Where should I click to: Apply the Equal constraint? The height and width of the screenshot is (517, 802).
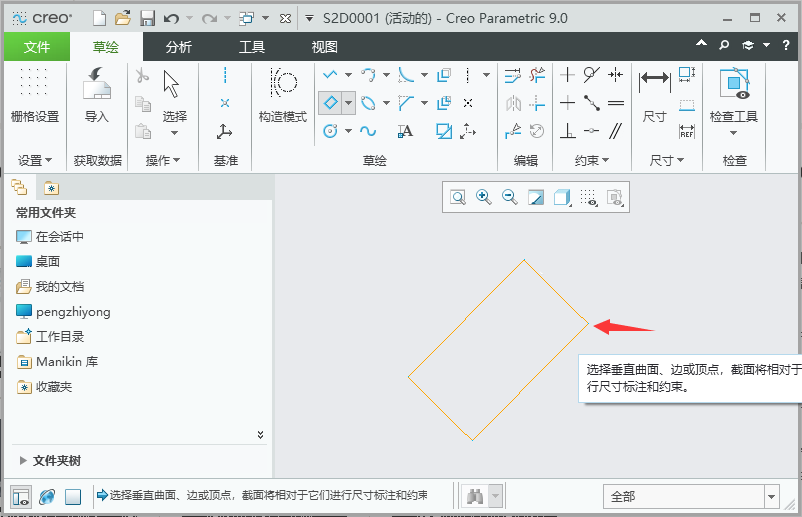click(616, 103)
